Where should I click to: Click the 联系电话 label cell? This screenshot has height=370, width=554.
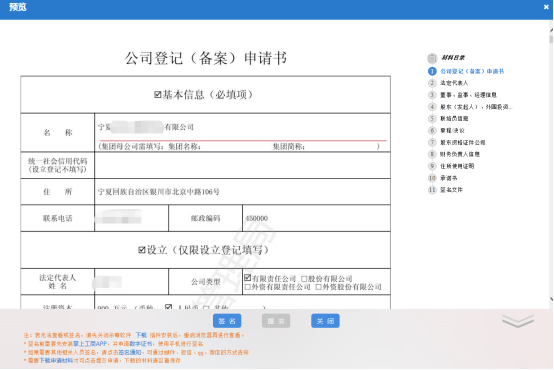(x=58, y=218)
